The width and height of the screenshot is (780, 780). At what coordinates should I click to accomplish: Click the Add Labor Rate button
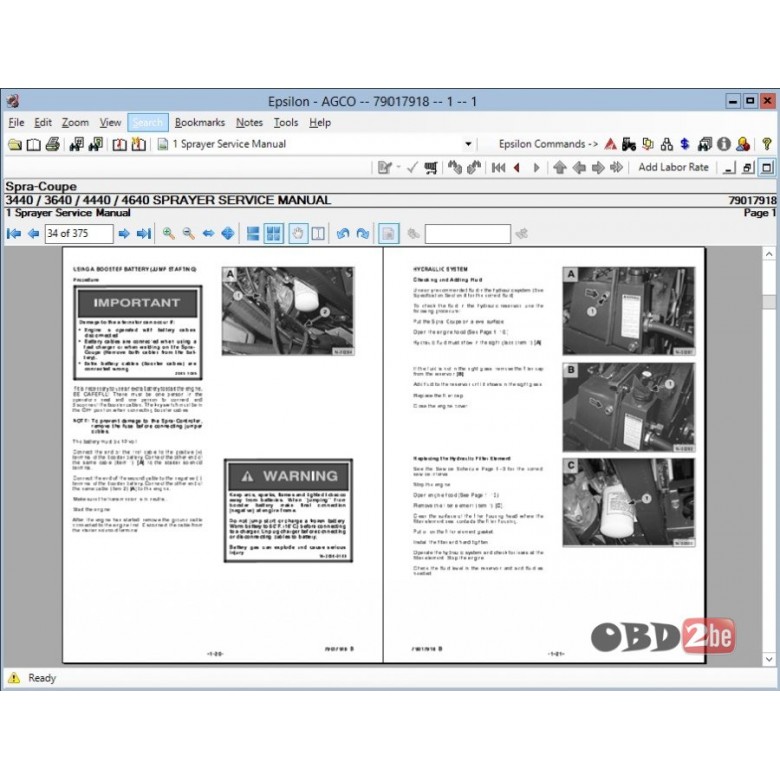coord(674,167)
